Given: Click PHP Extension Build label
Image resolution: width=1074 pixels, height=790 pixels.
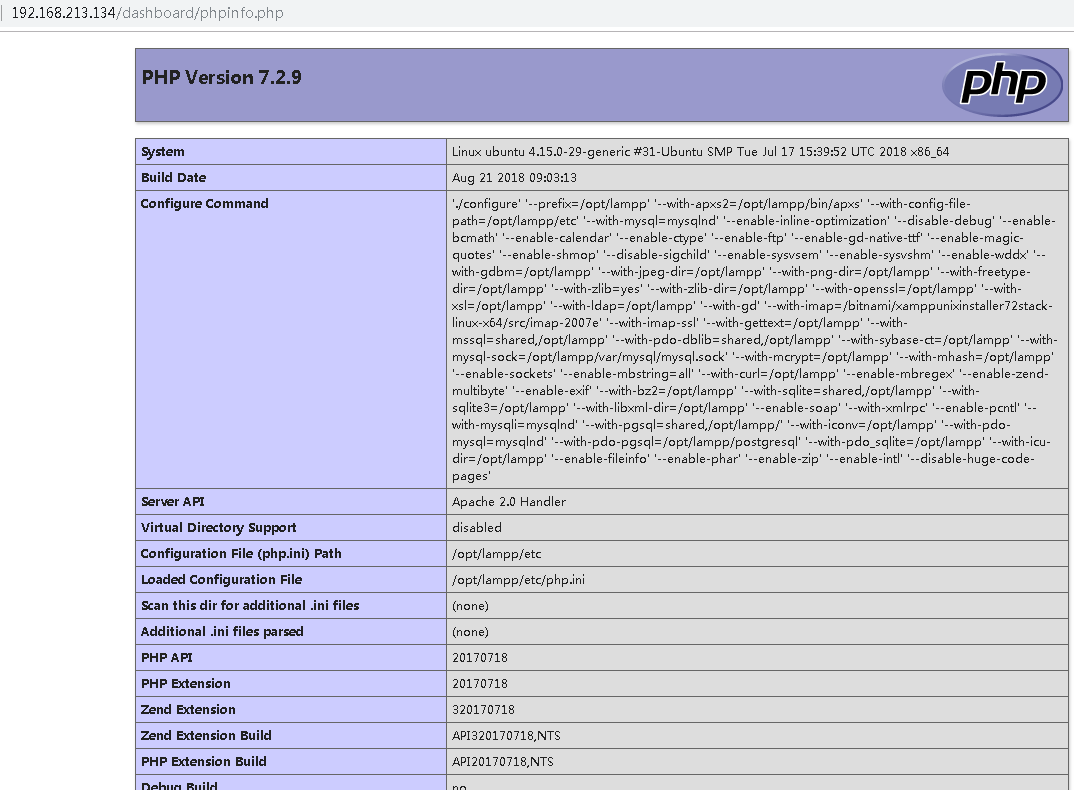Looking at the screenshot, I should point(203,762).
